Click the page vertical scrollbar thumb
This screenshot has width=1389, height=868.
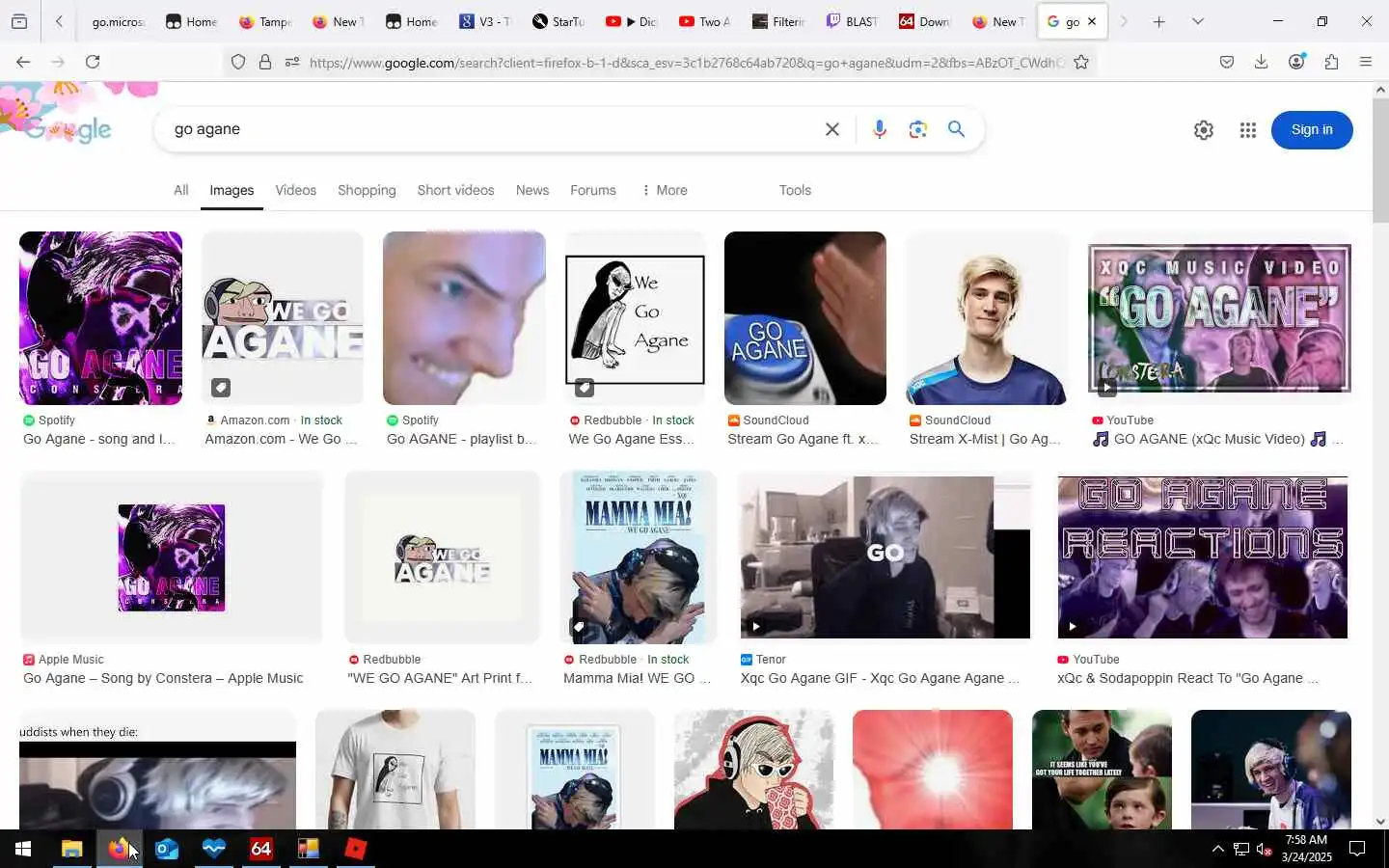tap(1380, 161)
